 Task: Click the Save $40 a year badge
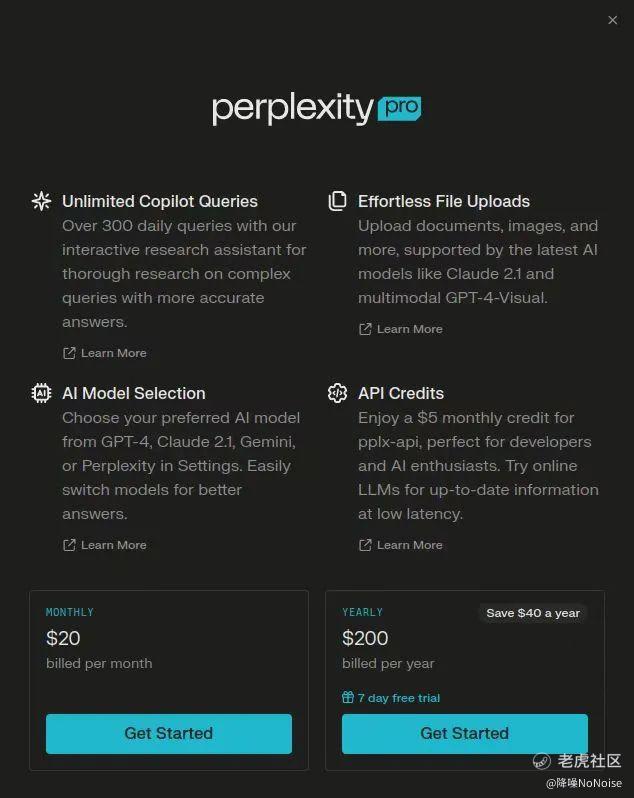533,613
